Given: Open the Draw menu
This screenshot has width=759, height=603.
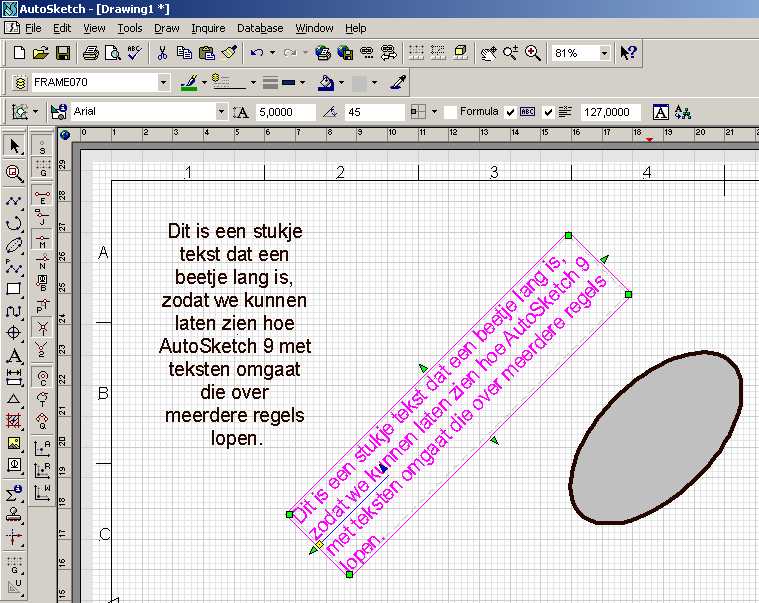Looking at the screenshot, I should point(167,29).
